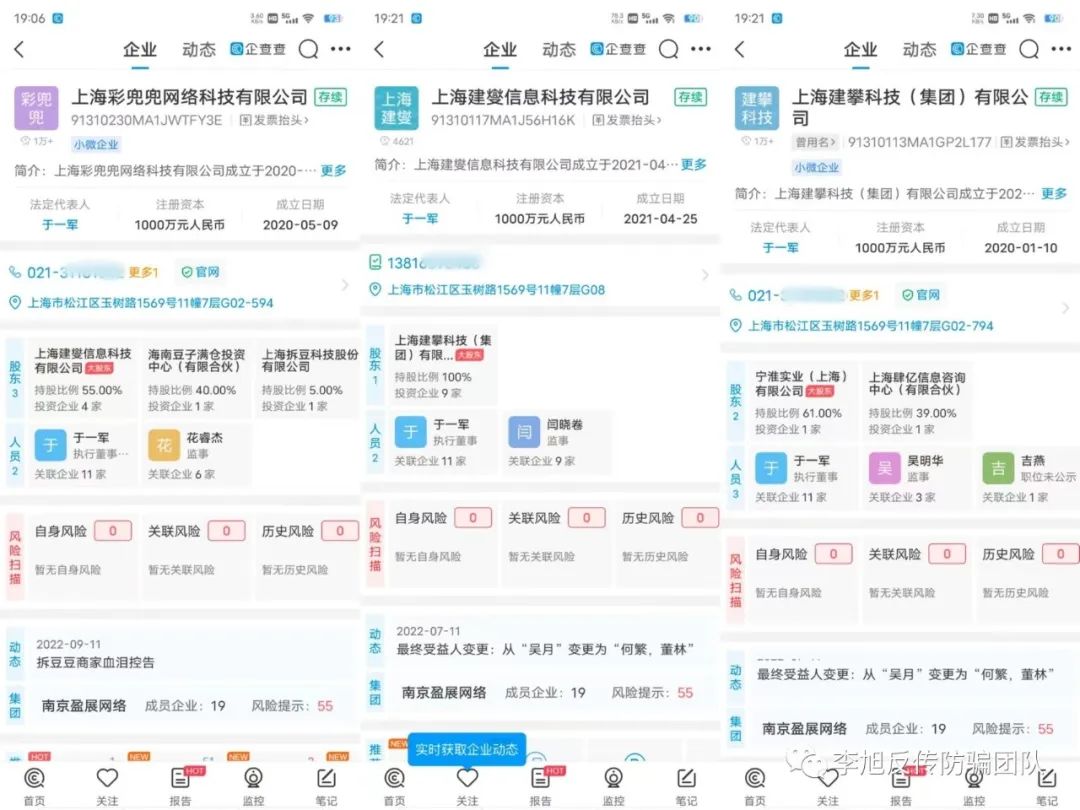Switch to 动态 tab in 上海建攀科技 screen

(920, 50)
